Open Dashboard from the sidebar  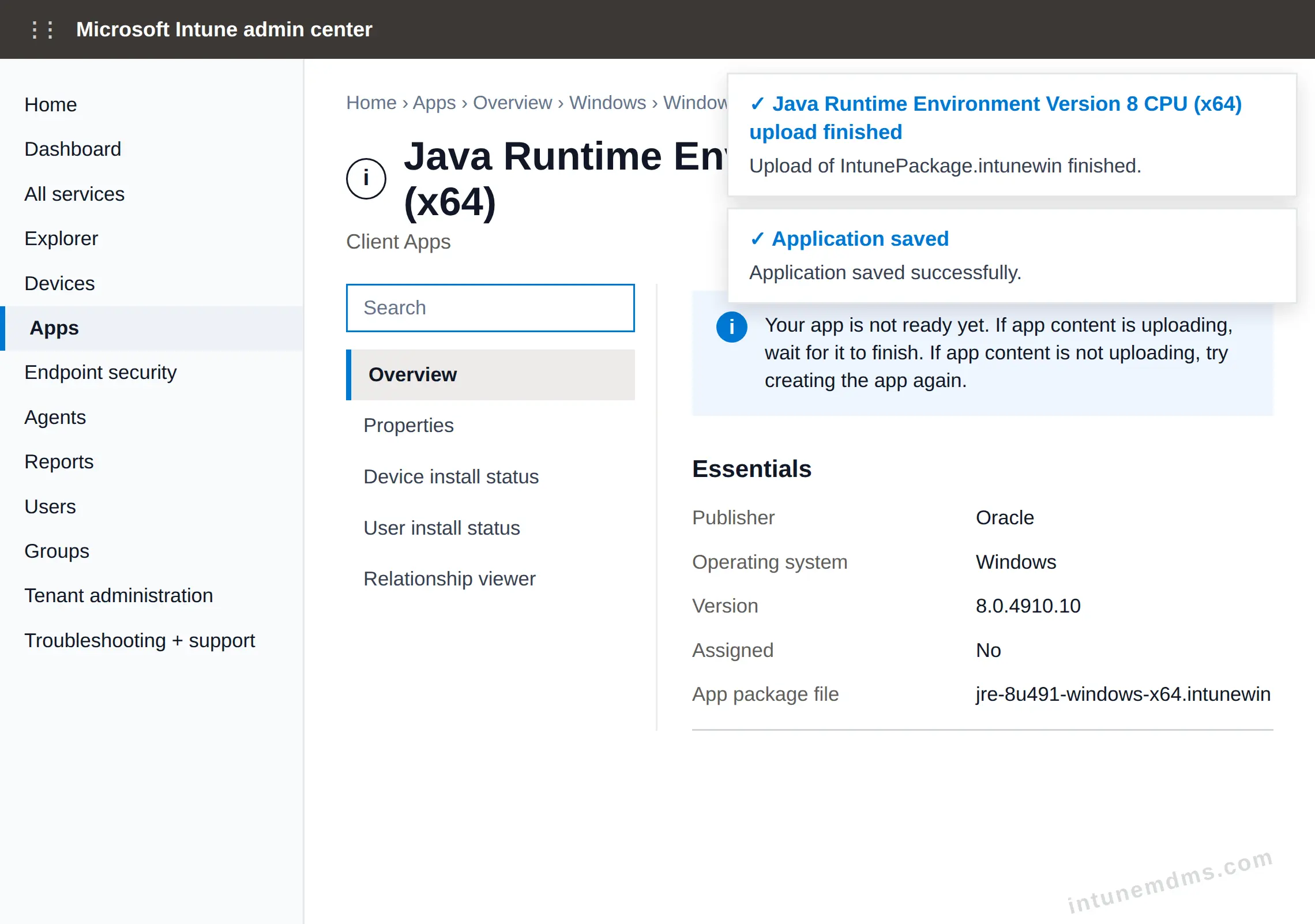pos(73,149)
